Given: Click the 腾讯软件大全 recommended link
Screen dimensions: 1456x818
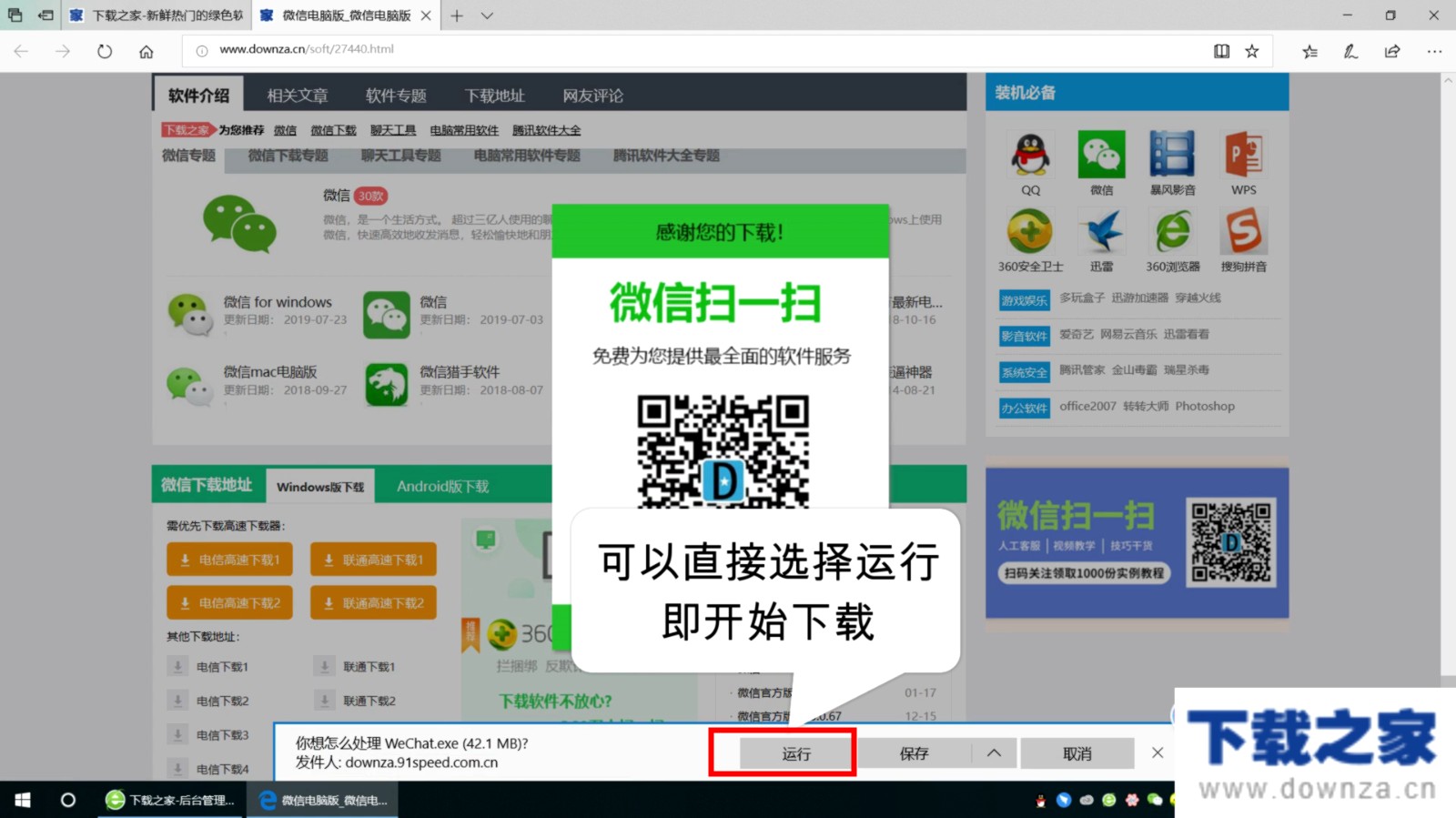Looking at the screenshot, I should 547,130.
